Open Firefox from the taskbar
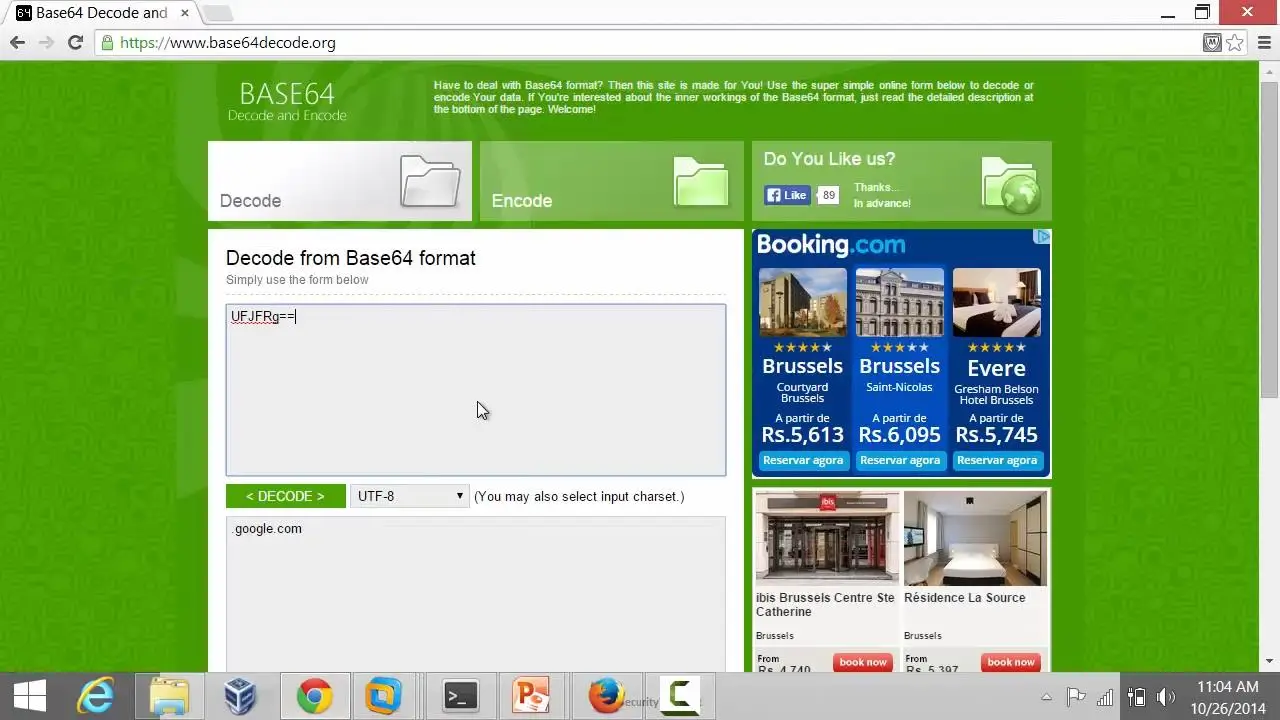Screen dimensions: 1280x720 coord(606,696)
